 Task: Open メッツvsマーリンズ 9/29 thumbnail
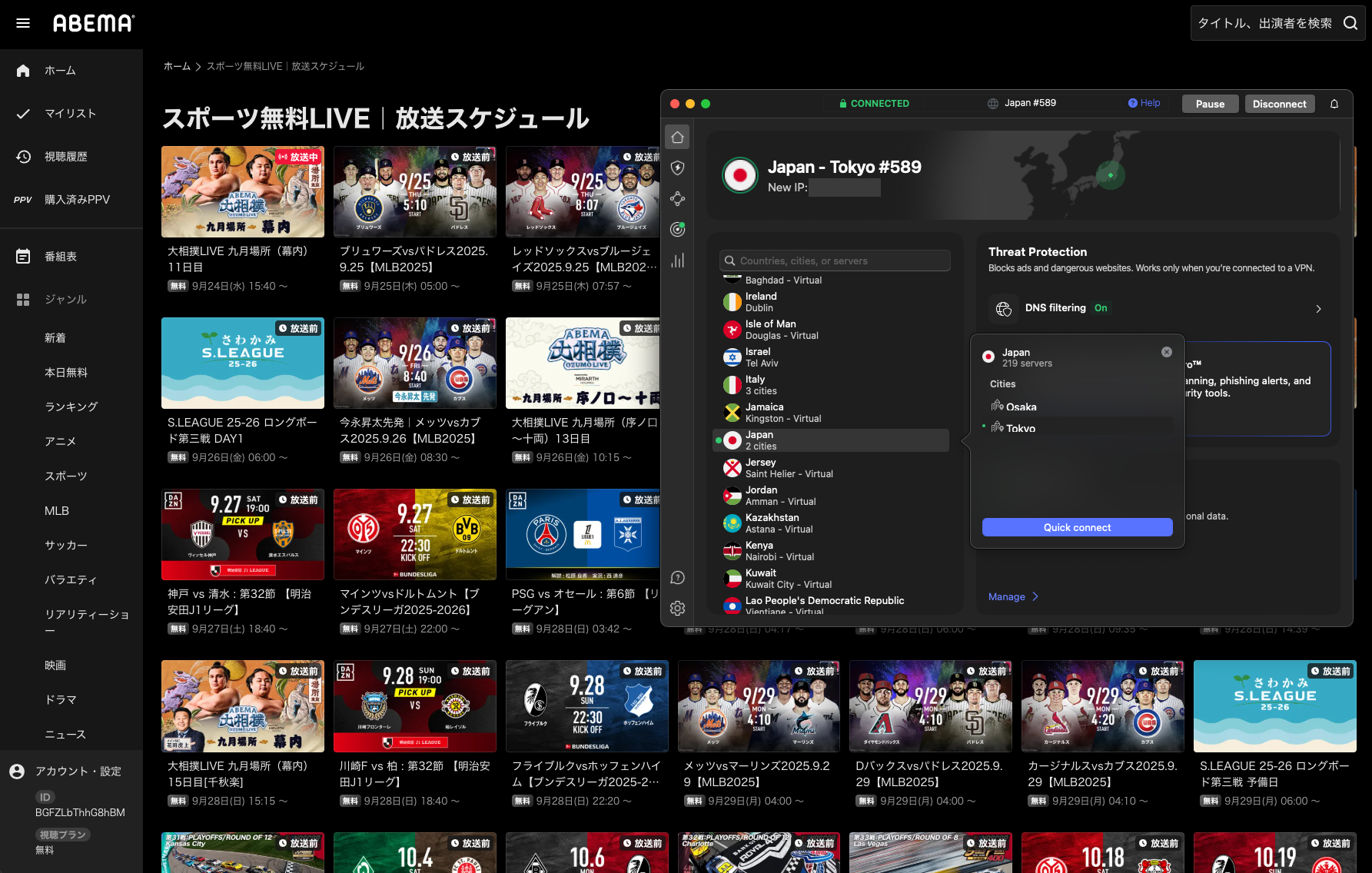[759, 706]
